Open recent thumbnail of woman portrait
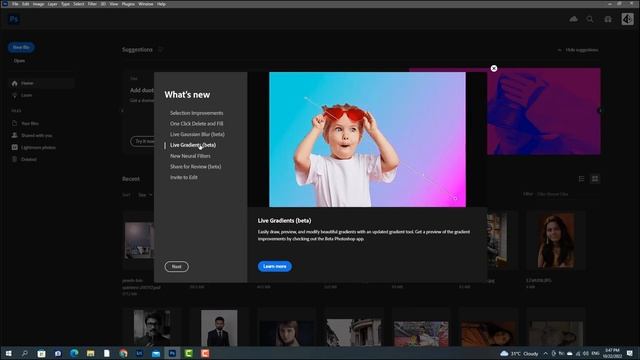Image resolution: width=640 pixels, height=360 pixels. pos(556,240)
